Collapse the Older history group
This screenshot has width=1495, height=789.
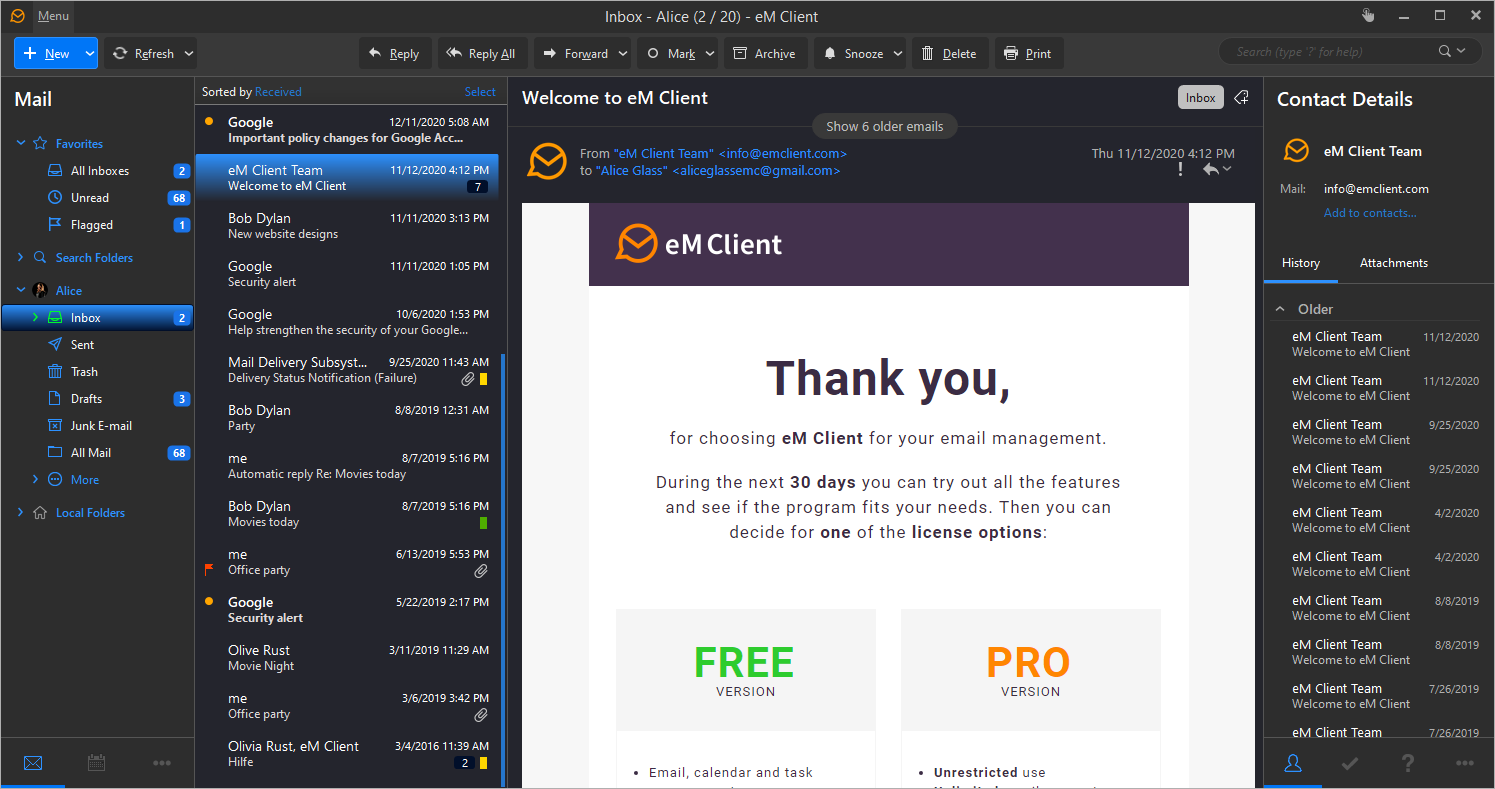click(1280, 310)
